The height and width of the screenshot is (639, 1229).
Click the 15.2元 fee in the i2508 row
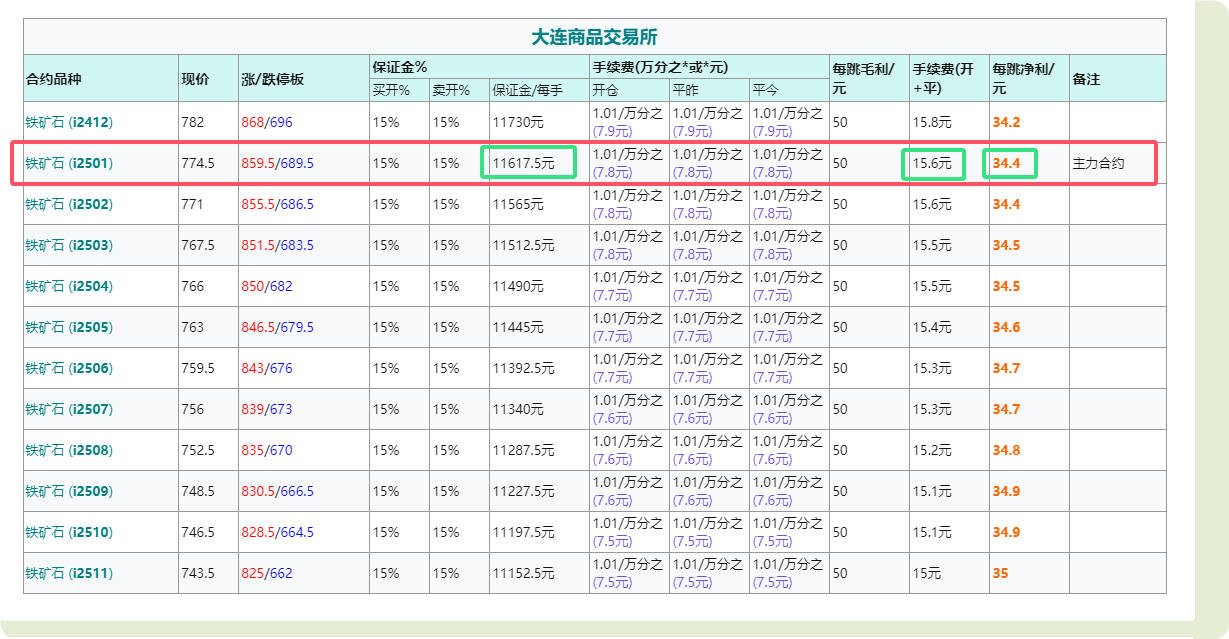coord(932,450)
